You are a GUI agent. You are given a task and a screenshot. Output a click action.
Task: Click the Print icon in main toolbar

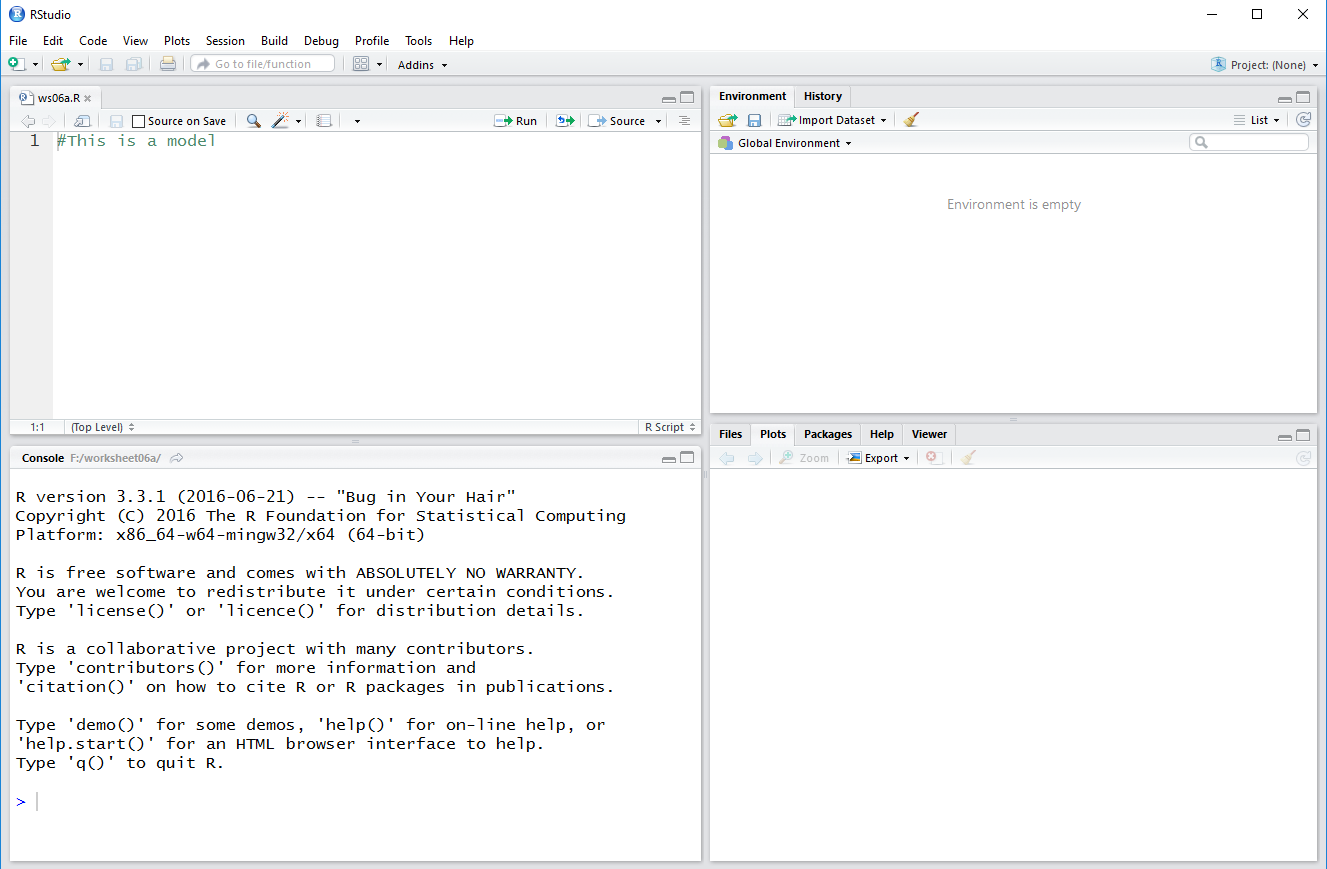pyautogui.click(x=168, y=64)
